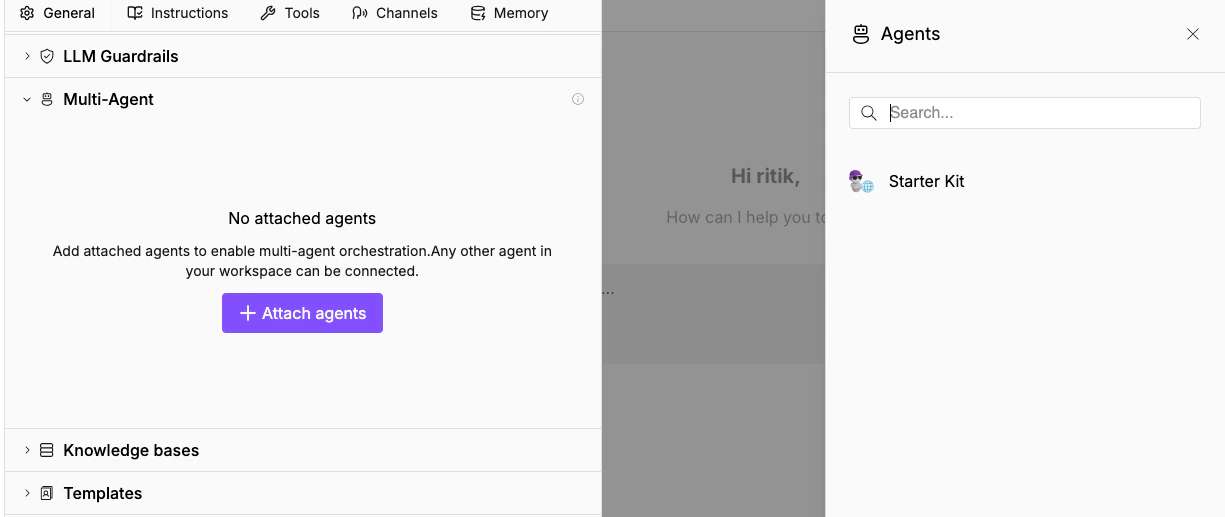The image size is (1225, 517).
Task: Focus the agent Search field
Action: [1025, 113]
